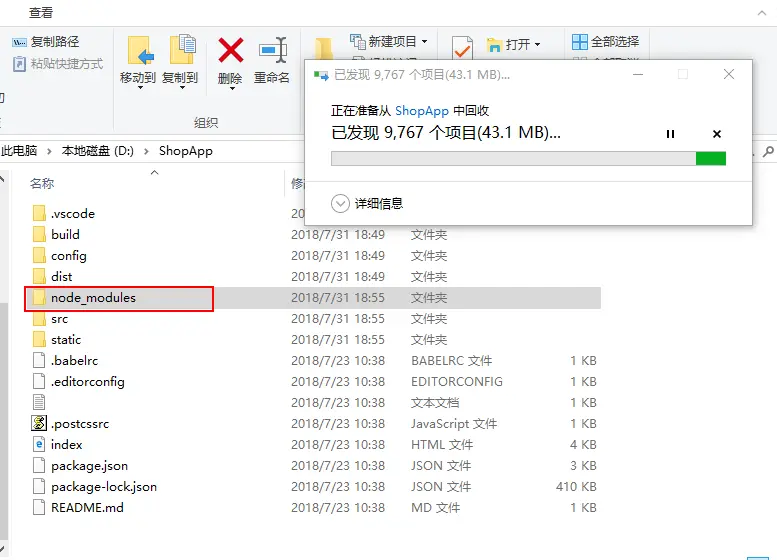Viewport: 777px width, 560px height.
Task: Click the .postcssrc JavaScript file icon
Action: pyautogui.click(x=39, y=423)
